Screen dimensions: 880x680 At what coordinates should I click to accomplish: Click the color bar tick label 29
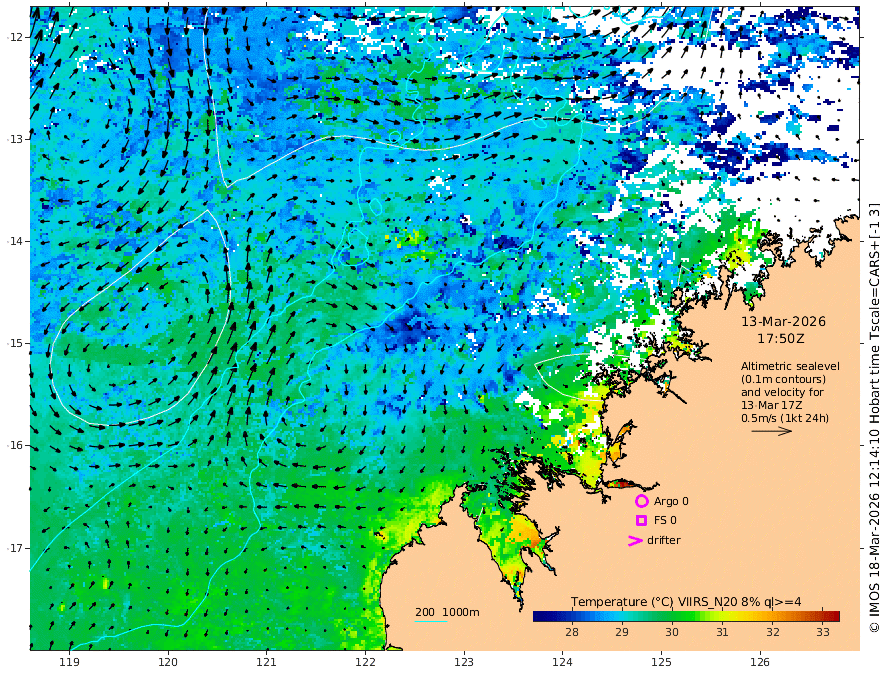point(622,632)
